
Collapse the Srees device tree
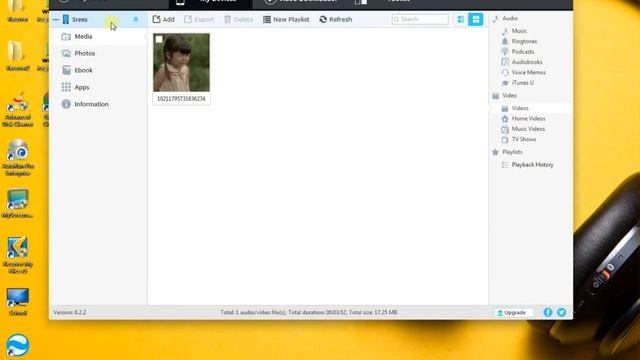click(56, 20)
